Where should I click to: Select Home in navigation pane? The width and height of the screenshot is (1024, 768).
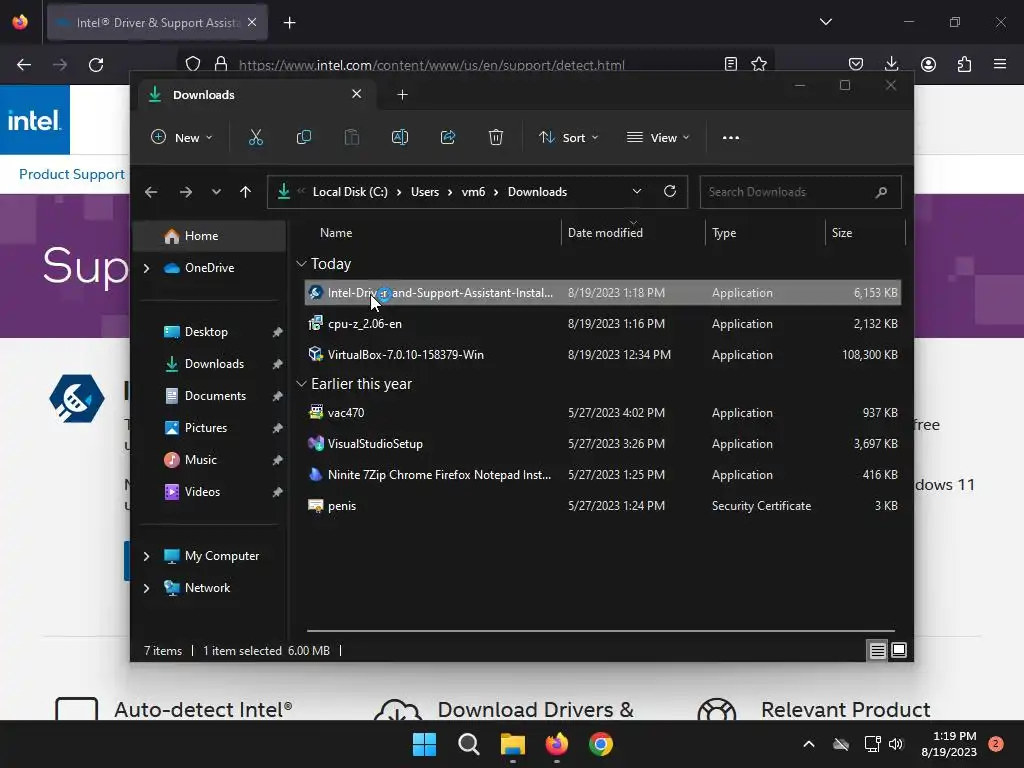[x=210, y=236]
